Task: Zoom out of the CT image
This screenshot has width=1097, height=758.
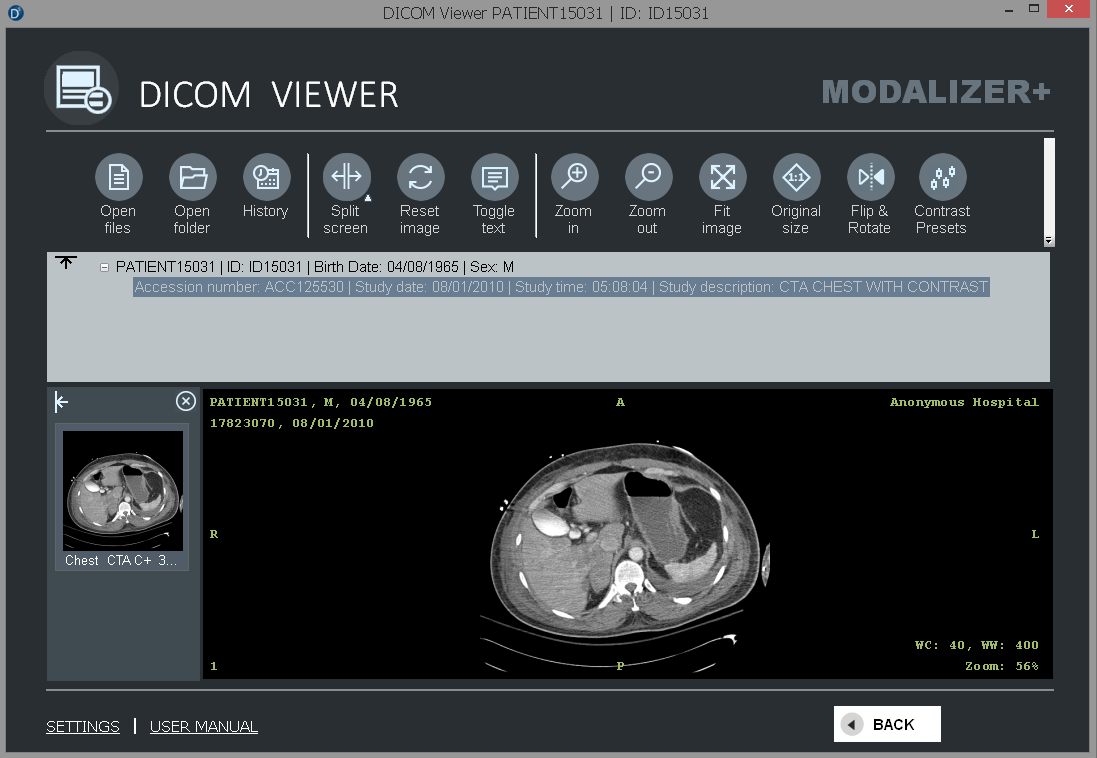Action: (648, 179)
